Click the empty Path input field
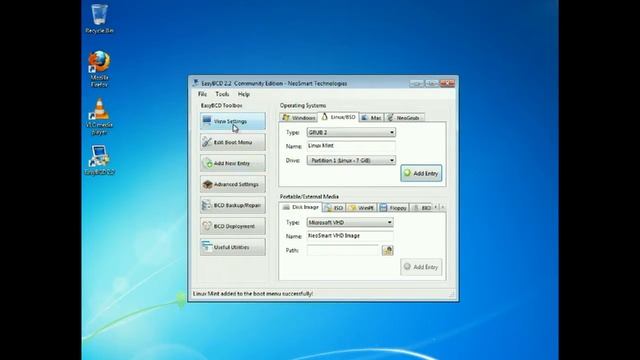 (343, 250)
